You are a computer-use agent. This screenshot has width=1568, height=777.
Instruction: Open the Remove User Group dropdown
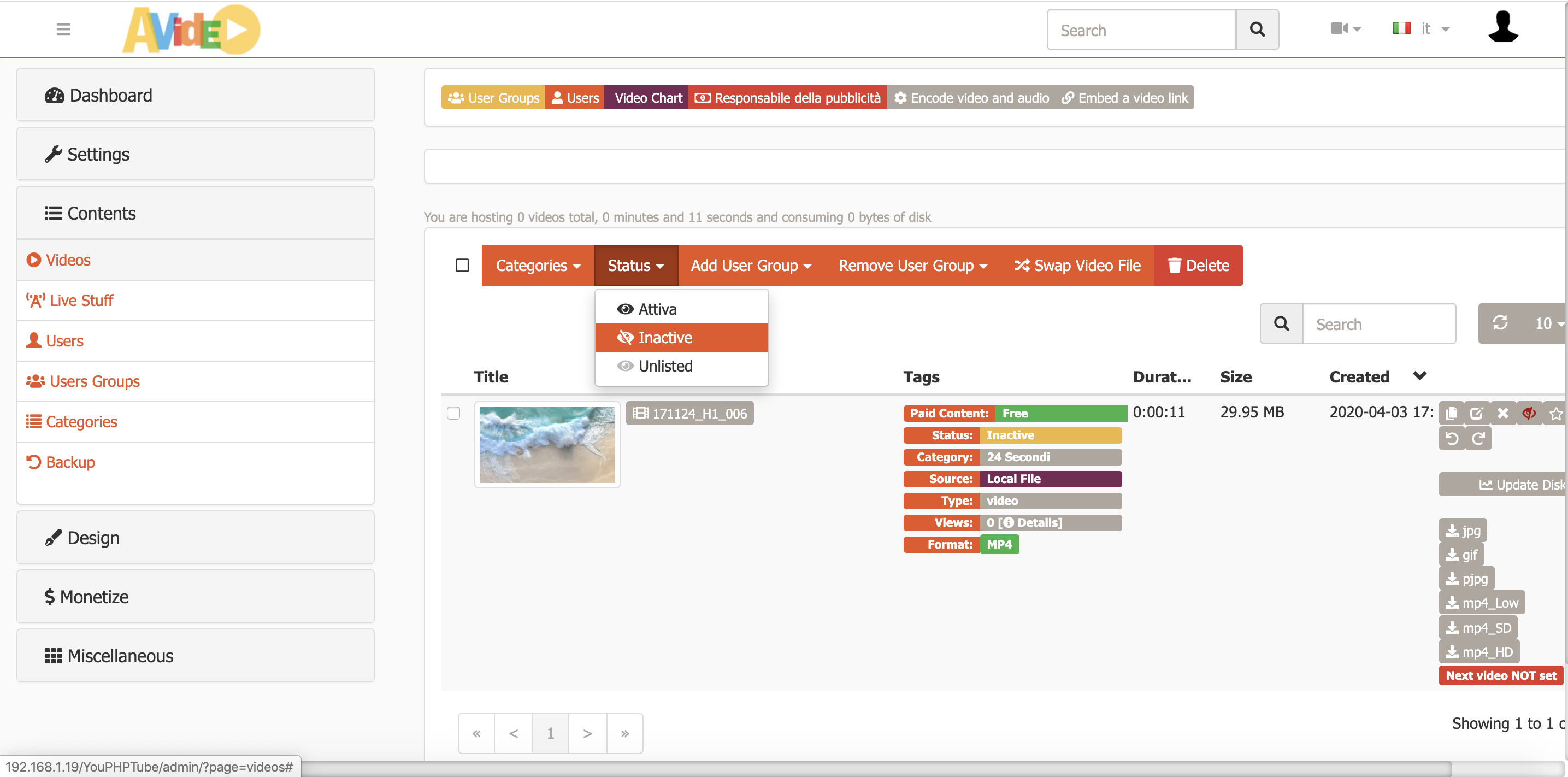point(912,266)
